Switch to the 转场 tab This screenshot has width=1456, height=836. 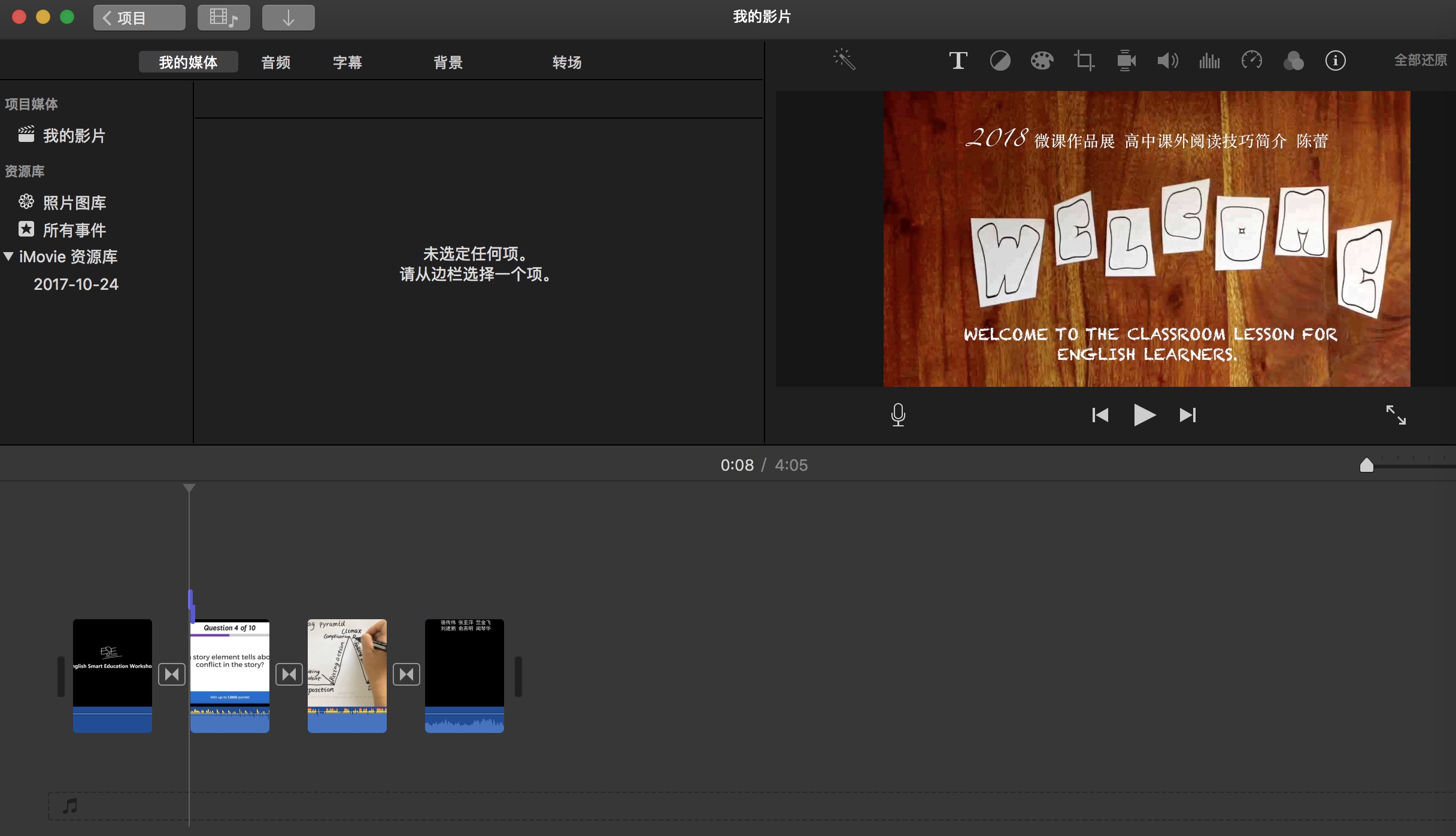566,62
